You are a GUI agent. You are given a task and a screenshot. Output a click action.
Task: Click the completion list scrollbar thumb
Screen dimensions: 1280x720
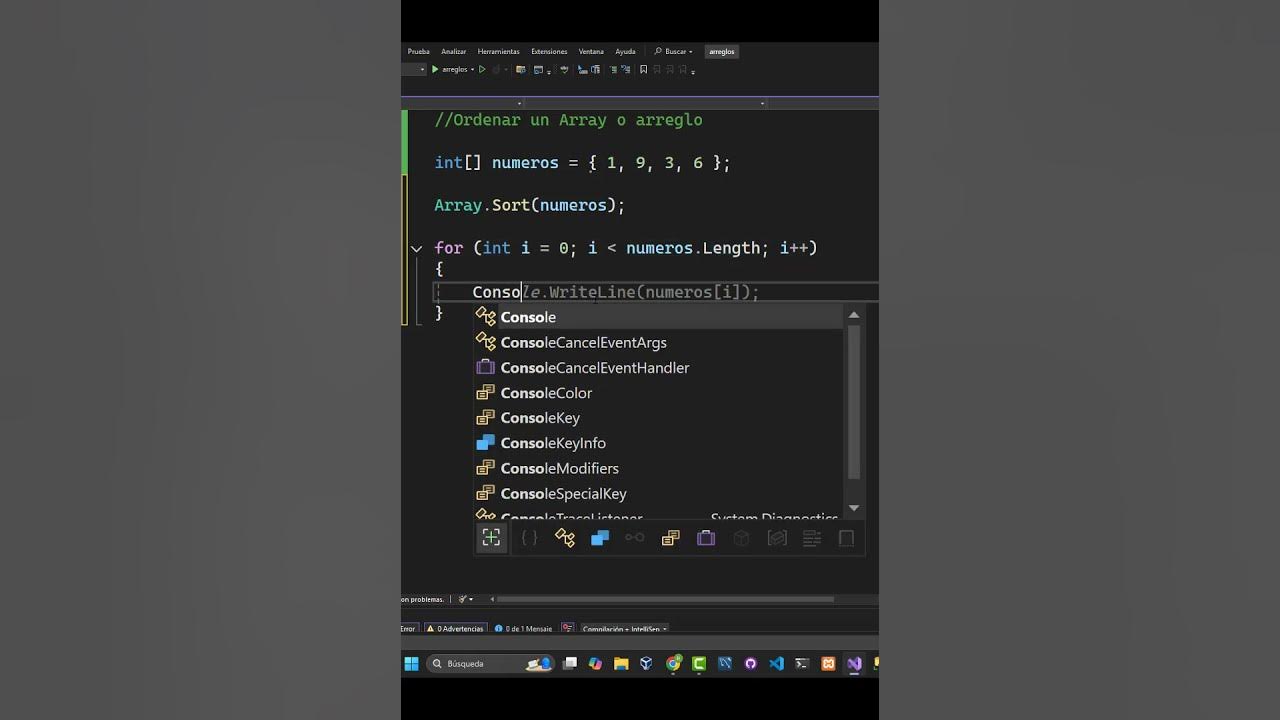pyautogui.click(x=854, y=402)
